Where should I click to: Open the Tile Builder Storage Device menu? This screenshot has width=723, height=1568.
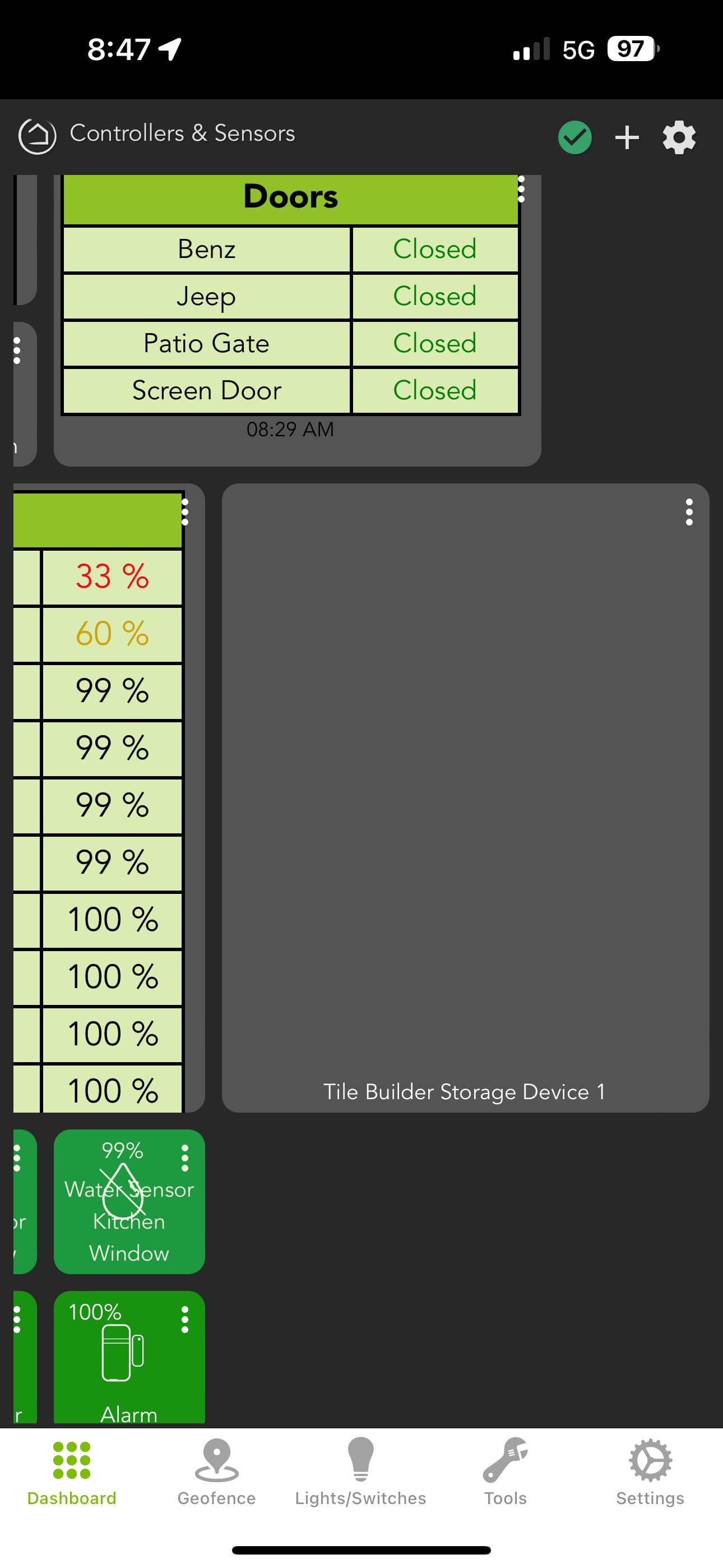pyautogui.click(x=688, y=513)
